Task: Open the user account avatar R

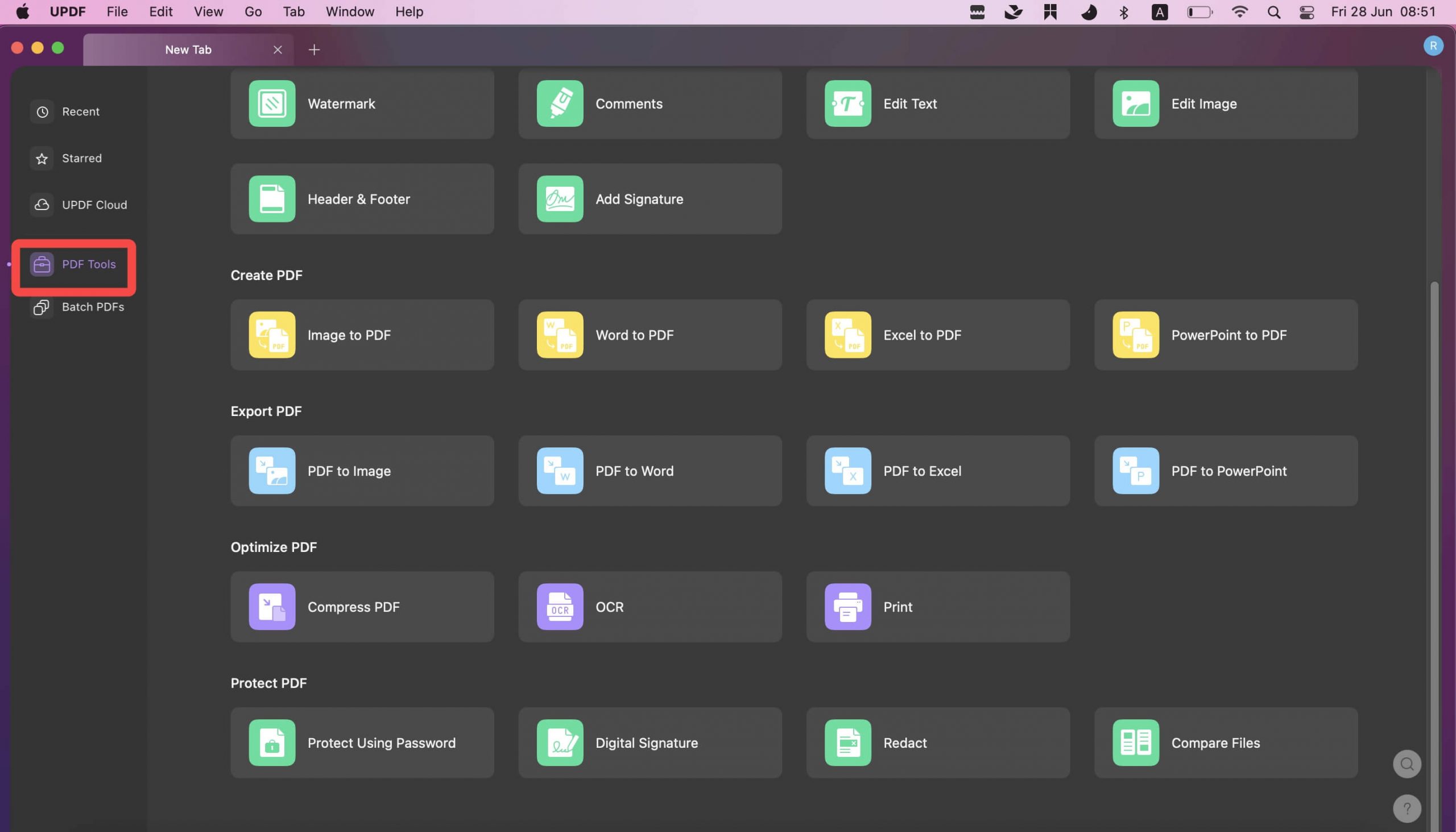Action: [1433, 46]
